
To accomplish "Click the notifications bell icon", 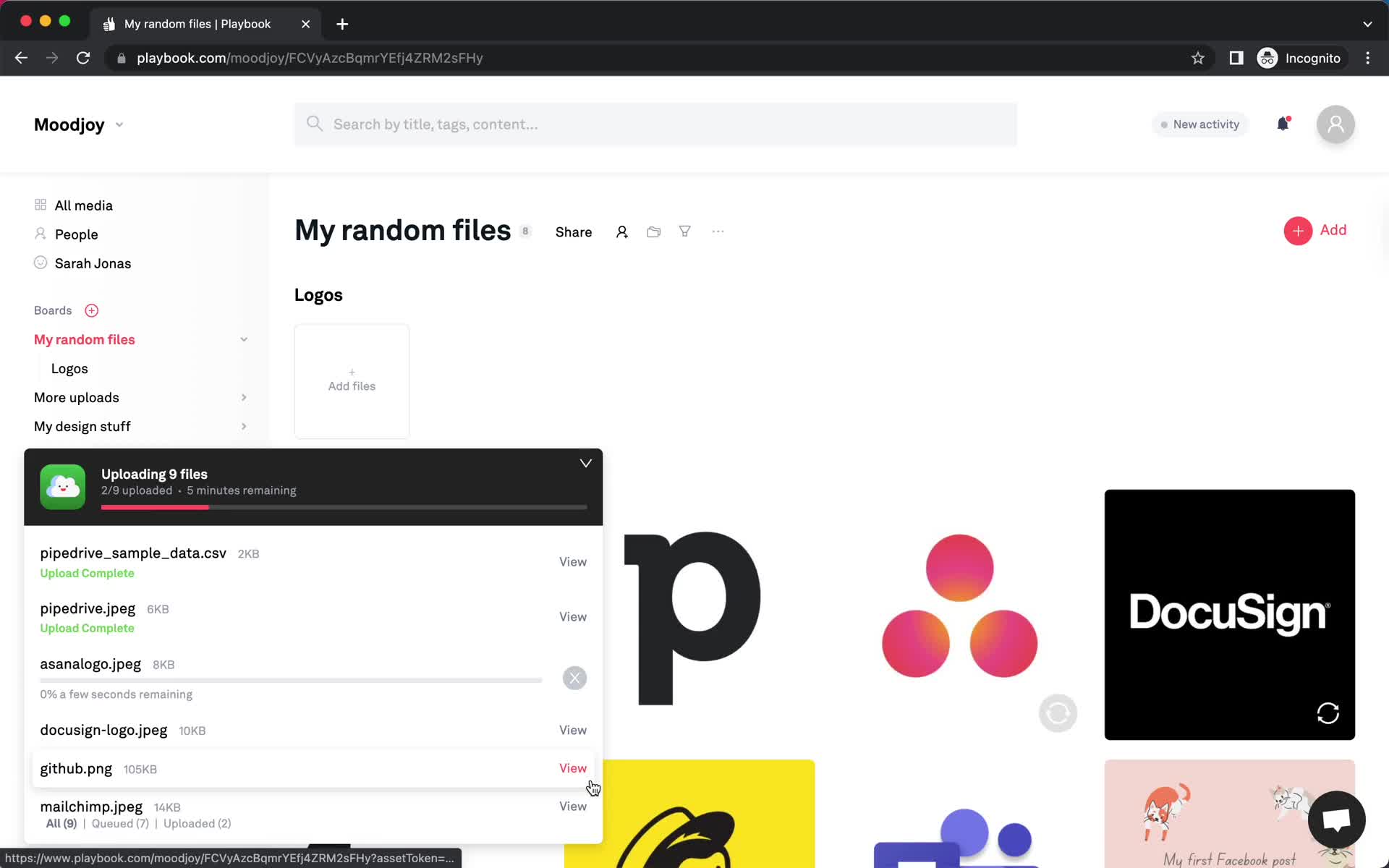I will (x=1283, y=124).
